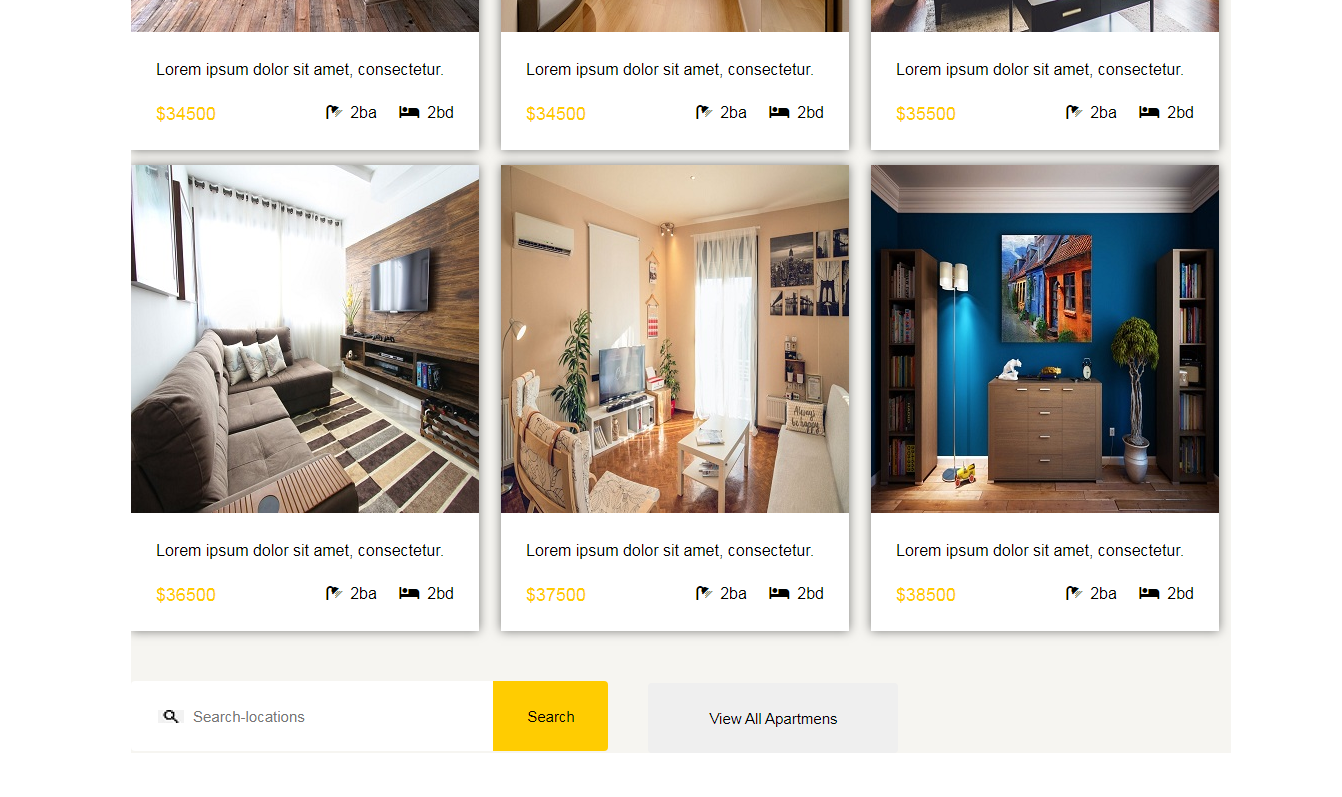Click the bath icon on $36500 card
The height and width of the screenshot is (797, 1342).
pos(334,593)
